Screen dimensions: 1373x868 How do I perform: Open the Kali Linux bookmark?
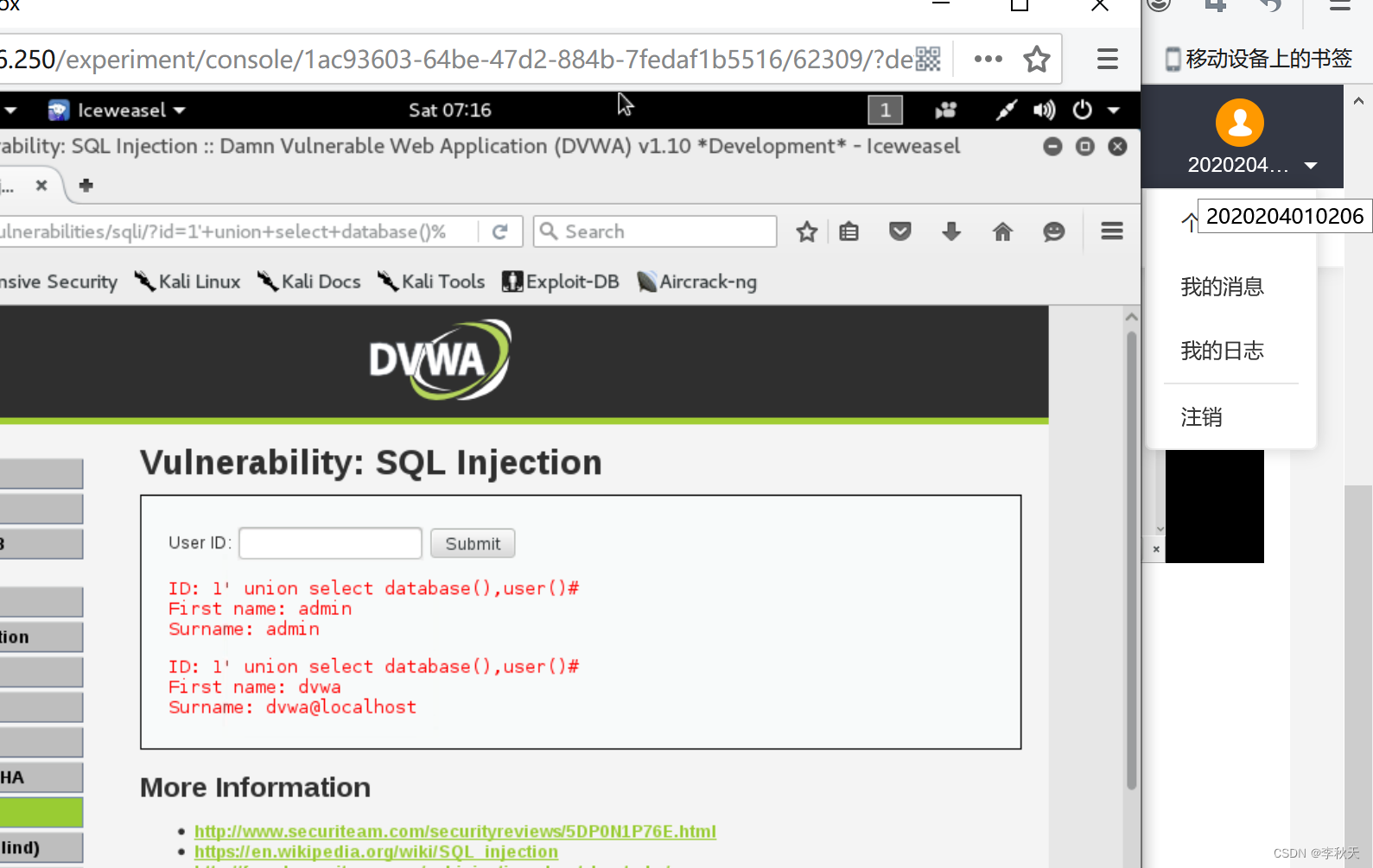pyautogui.click(x=188, y=282)
